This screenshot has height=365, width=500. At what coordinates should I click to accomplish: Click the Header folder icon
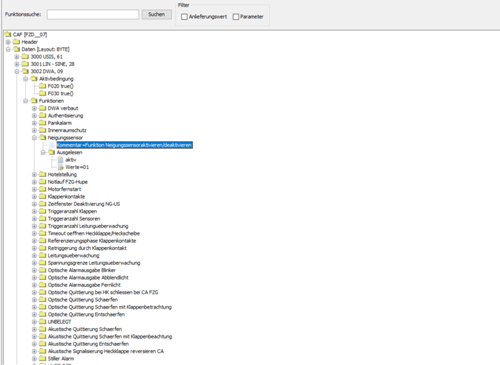[16, 42]
